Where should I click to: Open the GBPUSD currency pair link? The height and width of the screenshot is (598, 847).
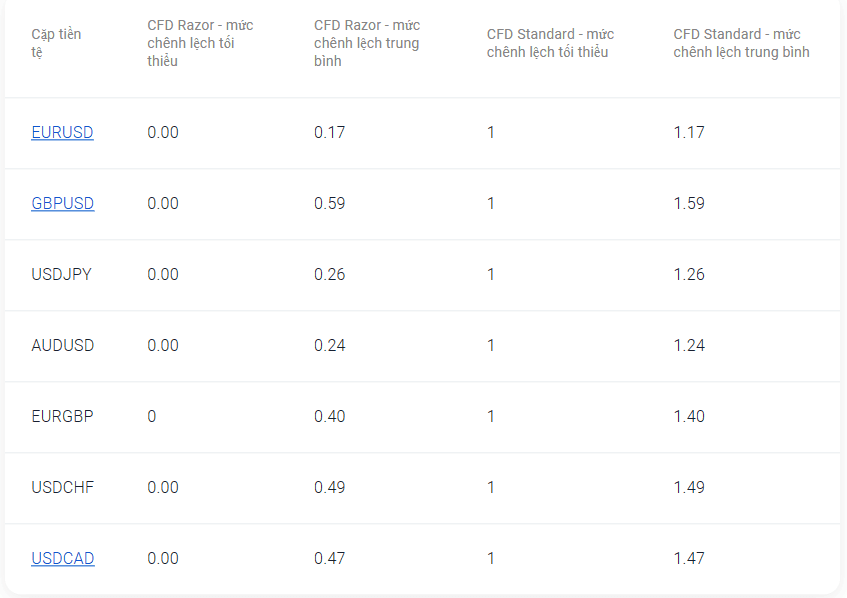pos(63,203)
